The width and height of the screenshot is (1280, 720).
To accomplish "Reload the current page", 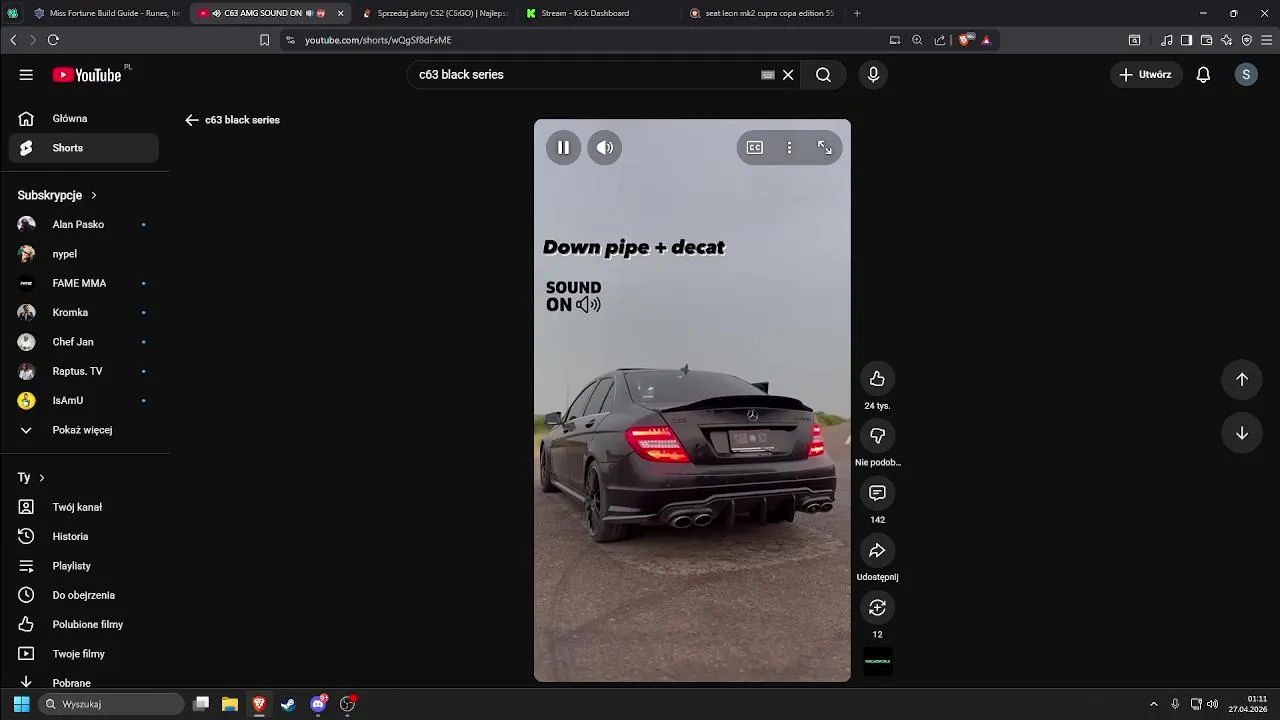I will tap(53, 40).
